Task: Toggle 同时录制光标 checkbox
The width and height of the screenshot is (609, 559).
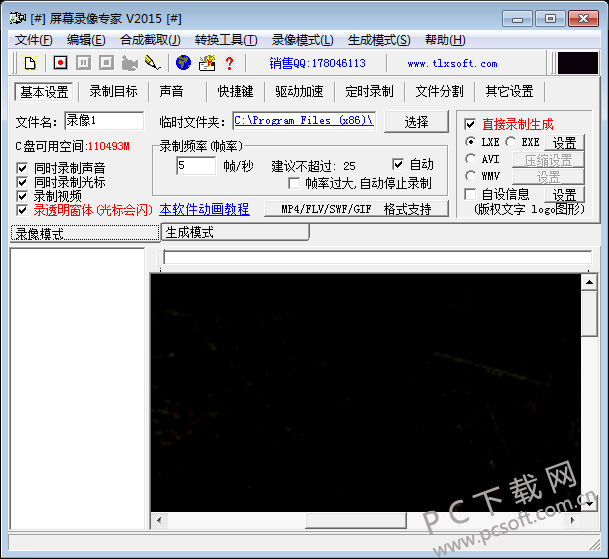Action: point(22,182)
